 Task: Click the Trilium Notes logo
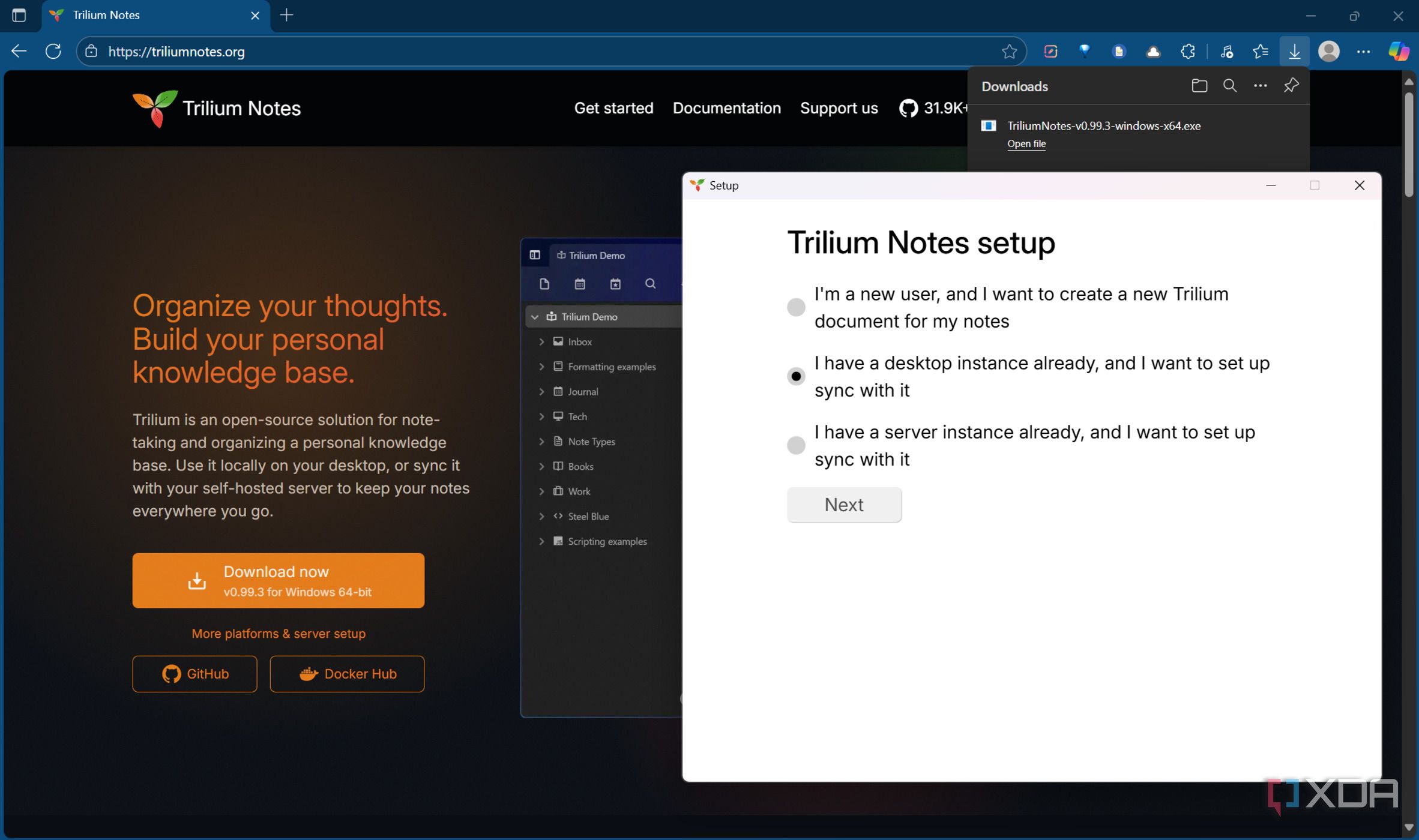216,109
